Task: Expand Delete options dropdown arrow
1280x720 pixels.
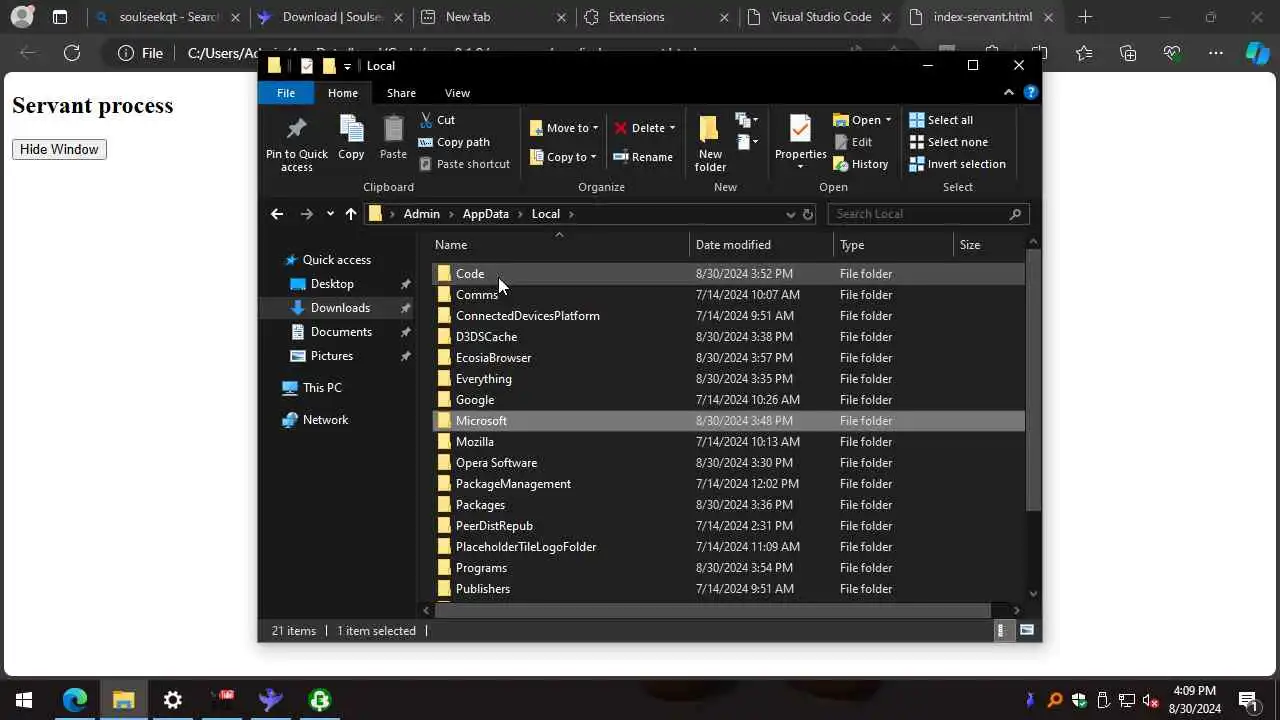Action: pos(672,128)
